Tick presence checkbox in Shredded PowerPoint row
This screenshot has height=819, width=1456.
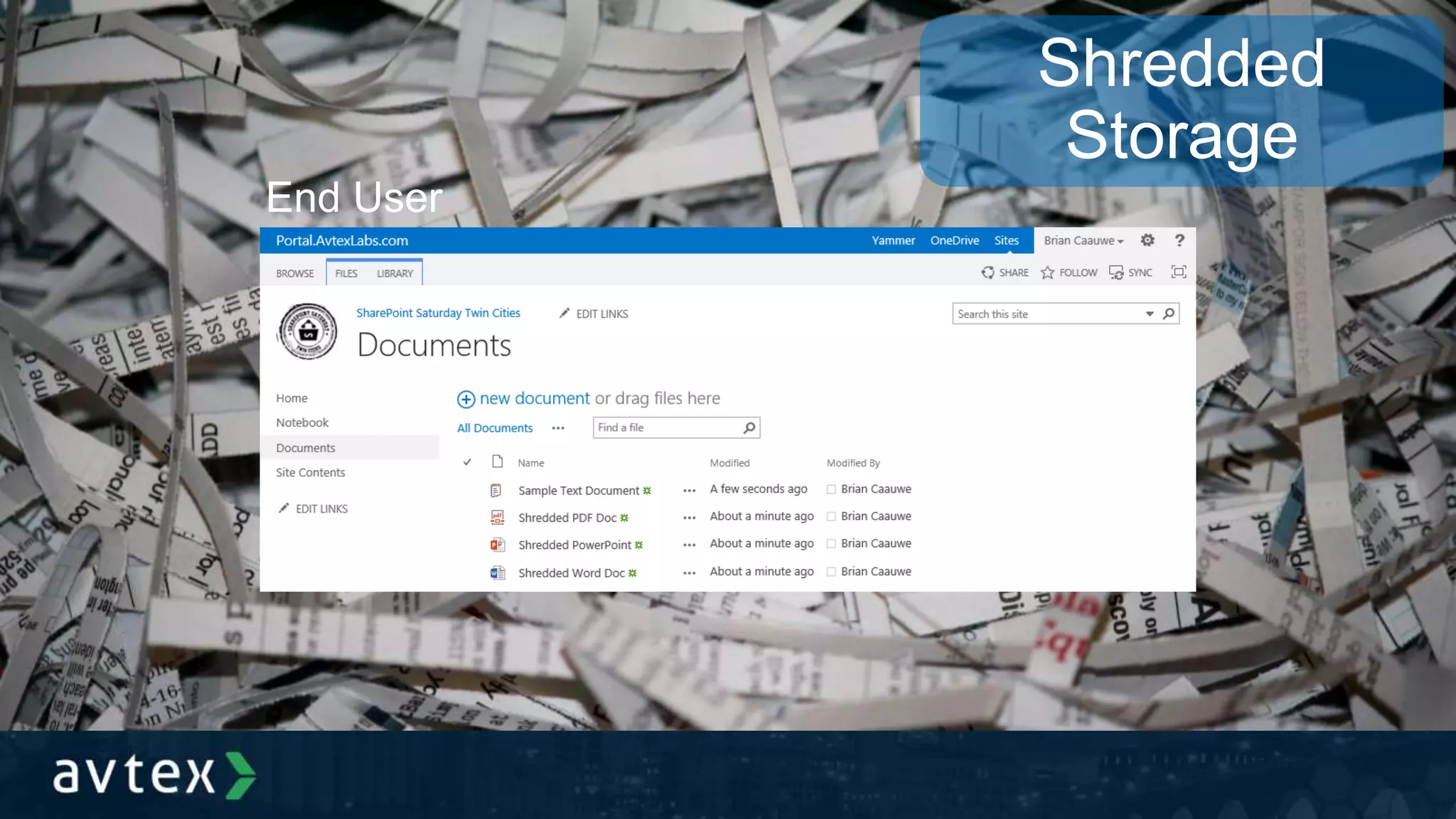[831, 544]
